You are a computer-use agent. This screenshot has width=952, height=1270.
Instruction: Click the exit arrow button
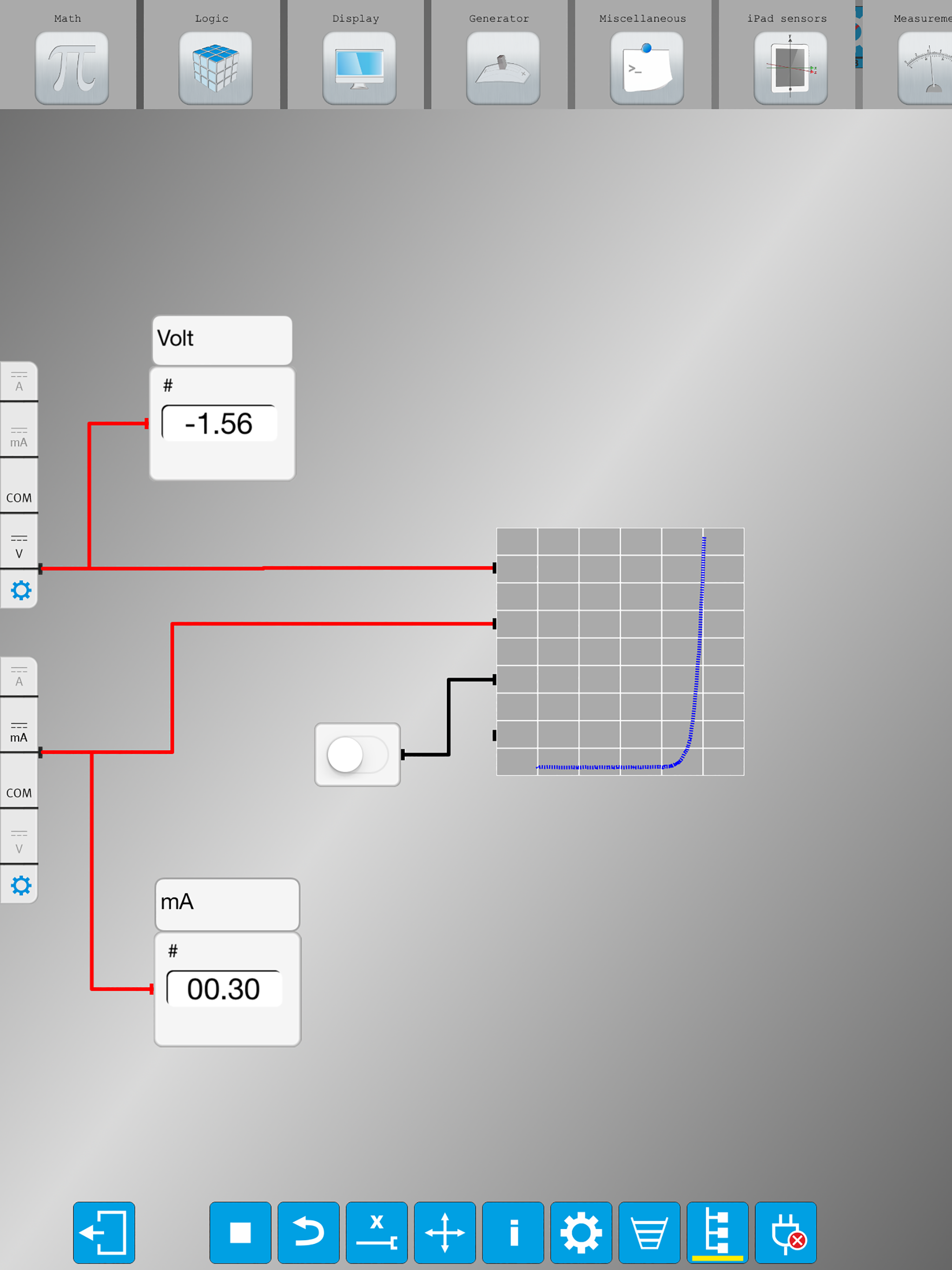point(104,1233)
